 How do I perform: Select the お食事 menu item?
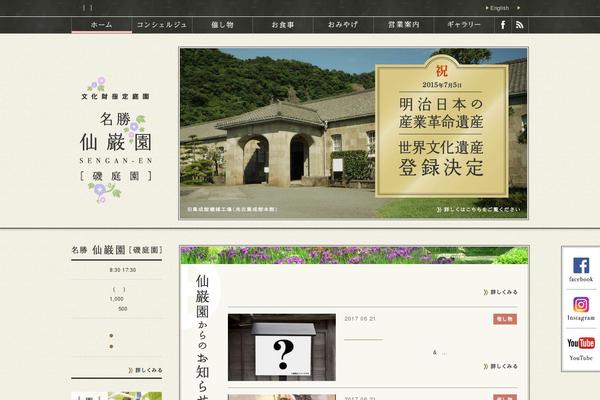coord(283,25)
